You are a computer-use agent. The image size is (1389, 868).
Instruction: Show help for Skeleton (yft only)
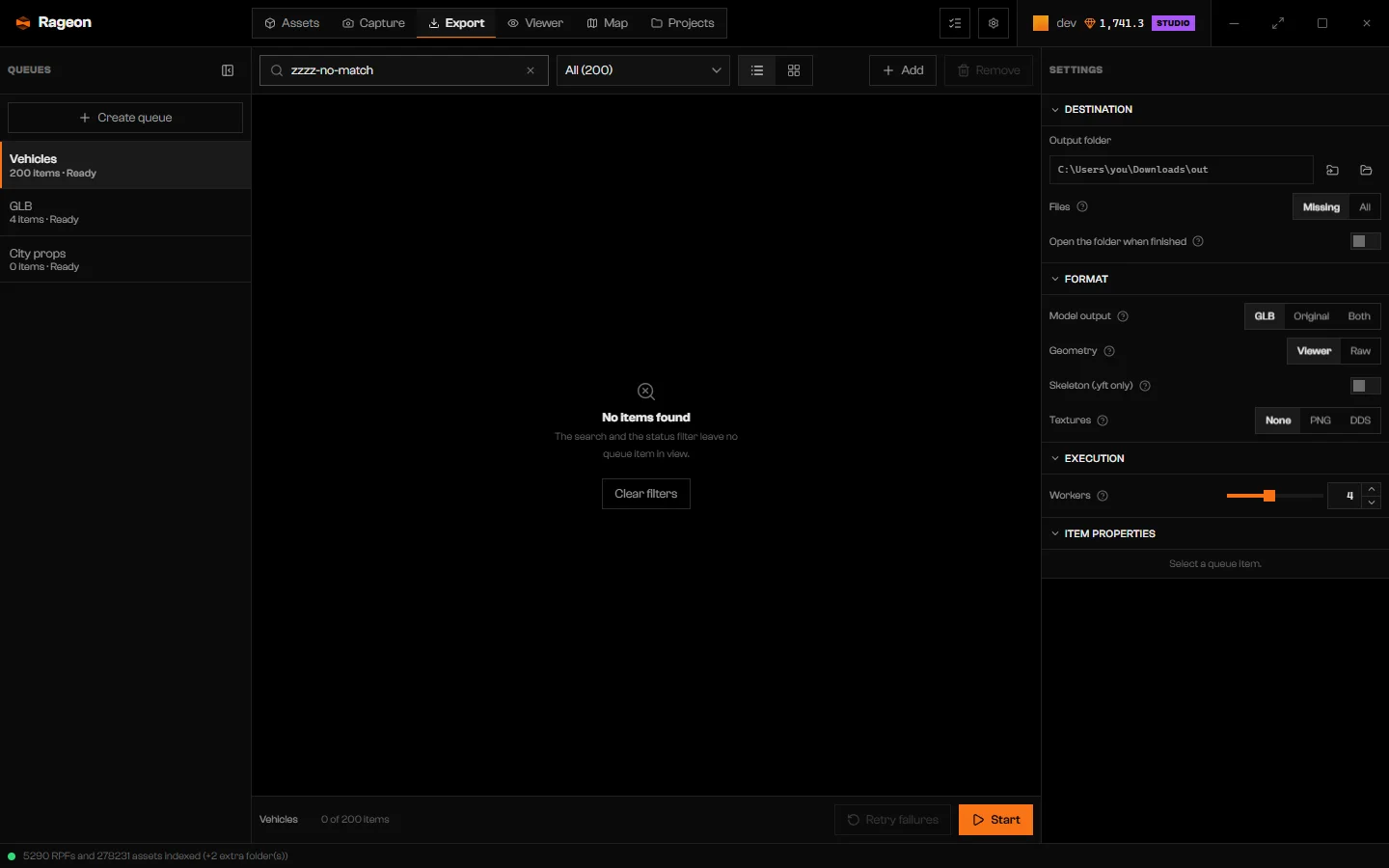(x=1145, y=386)
